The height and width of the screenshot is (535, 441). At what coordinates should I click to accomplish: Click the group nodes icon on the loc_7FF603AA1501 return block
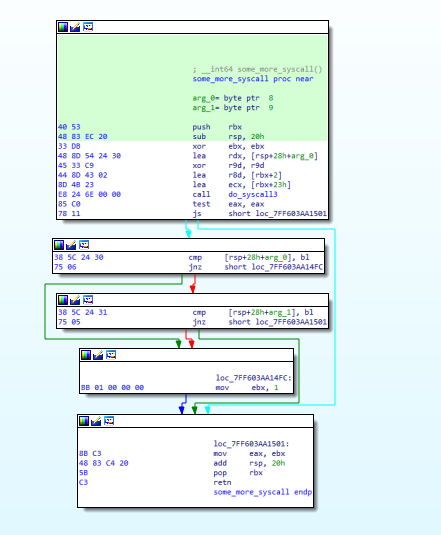point(109,421)
